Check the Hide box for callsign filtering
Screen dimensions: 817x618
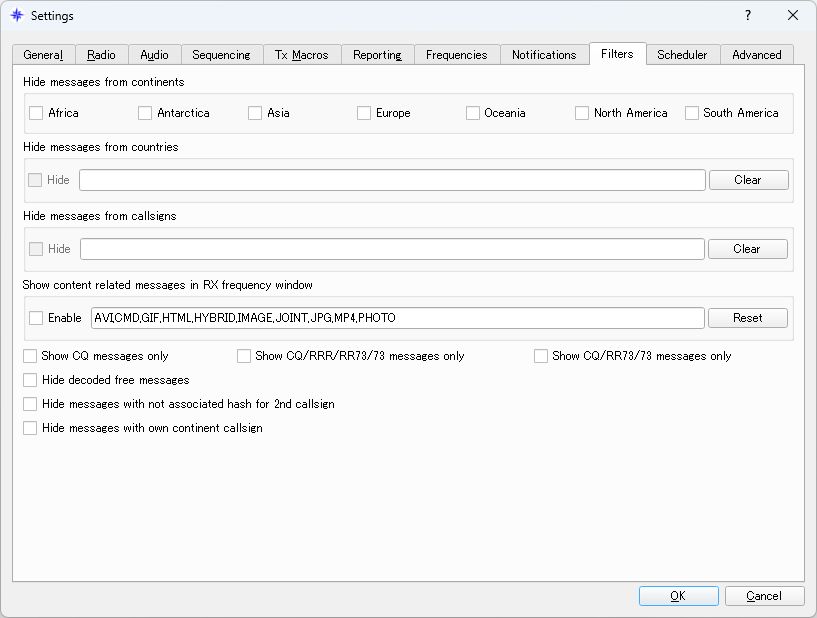[x=33, y=248]
